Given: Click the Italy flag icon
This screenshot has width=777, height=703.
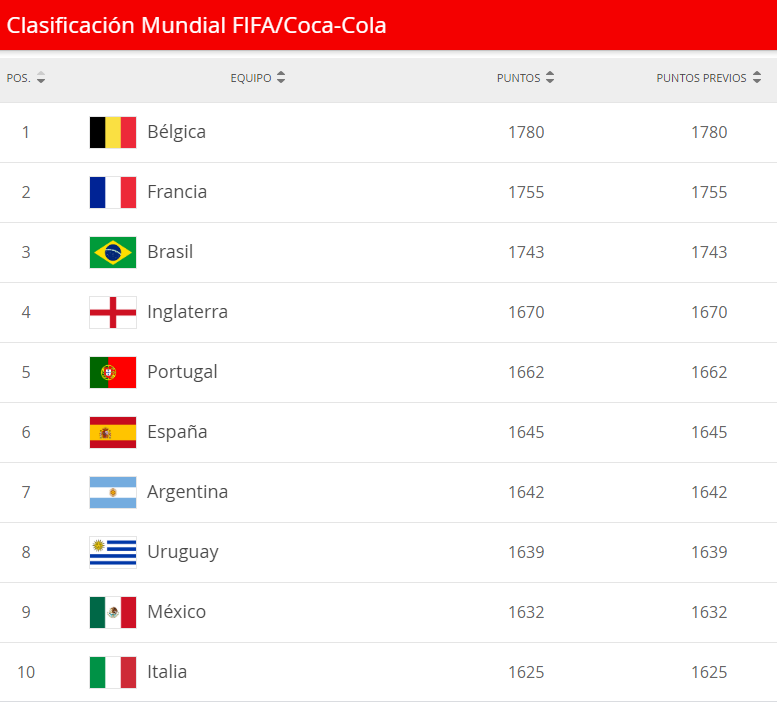Looking at the screenshot, I should pyautogui.click(x=113, y=672).
